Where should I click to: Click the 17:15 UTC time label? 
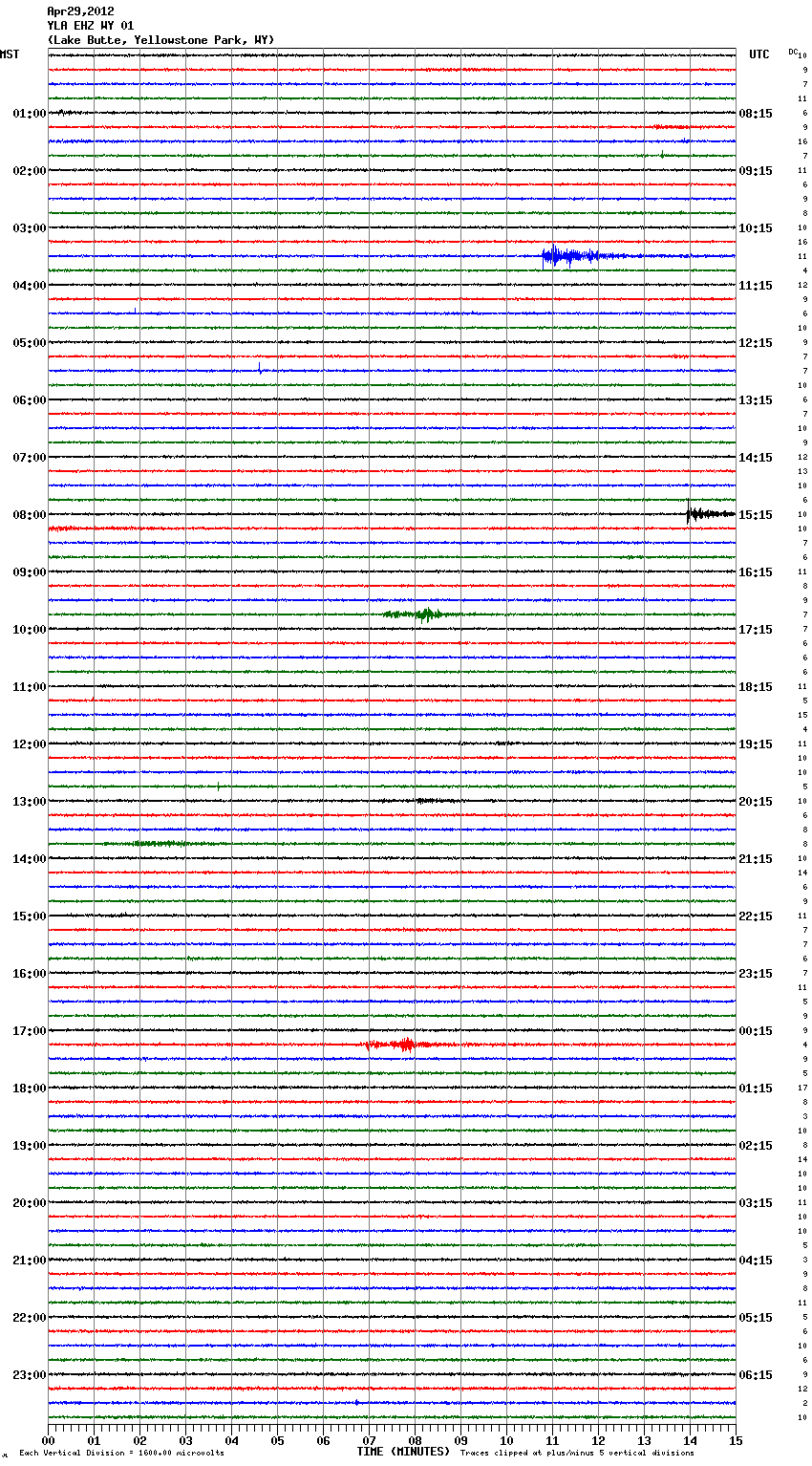(755, 629)
